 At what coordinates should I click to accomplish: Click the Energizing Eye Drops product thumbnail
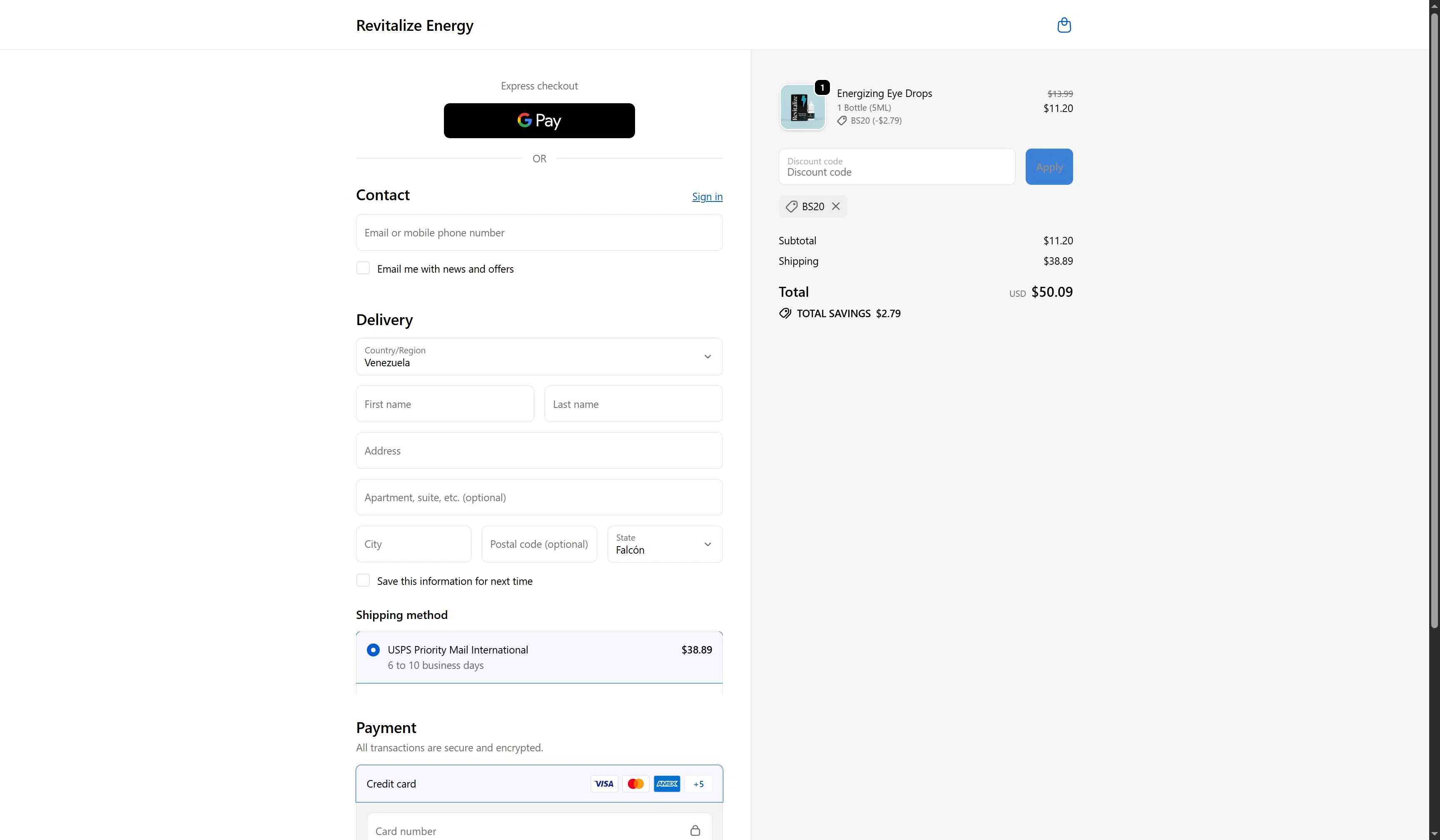pos(802,107)
